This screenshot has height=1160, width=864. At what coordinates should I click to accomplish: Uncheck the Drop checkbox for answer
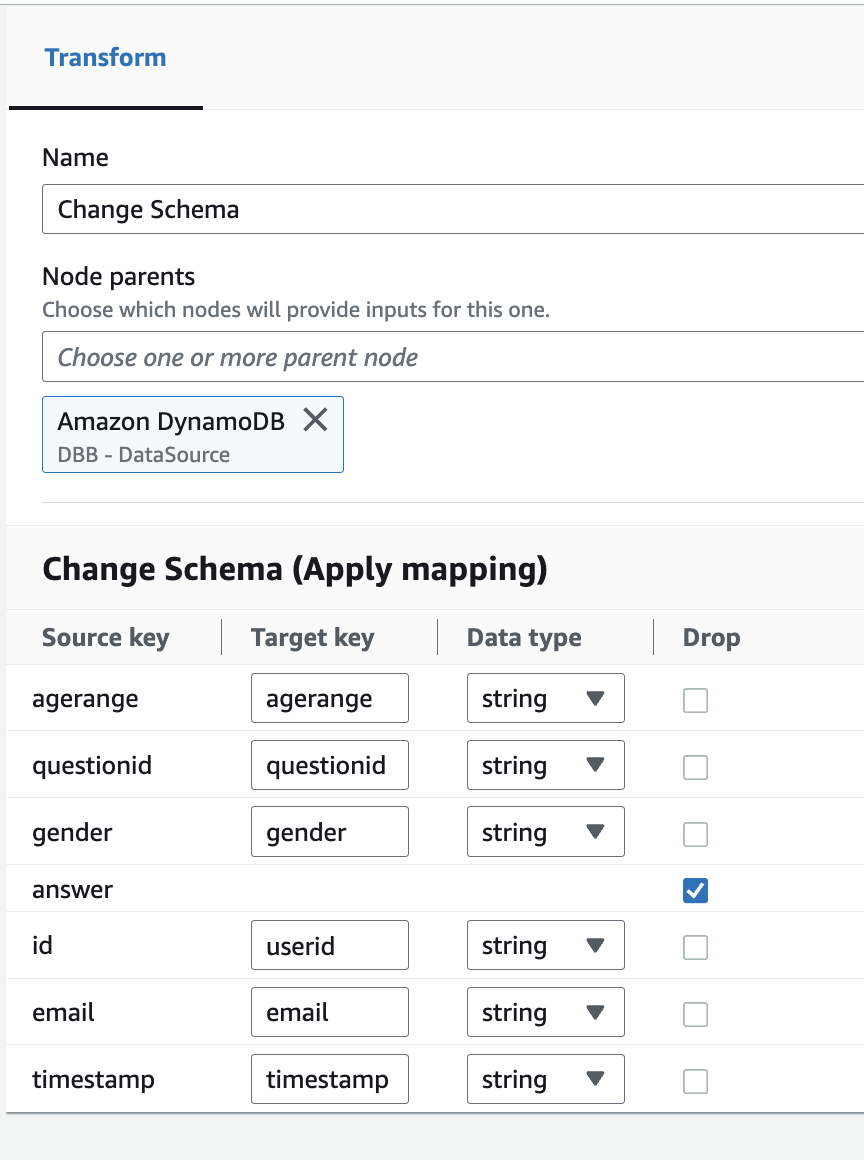(x=695, y=889)
